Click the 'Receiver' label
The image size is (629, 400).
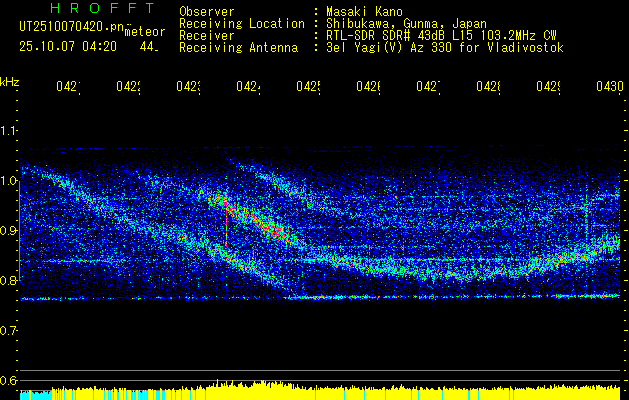[x=207, y=36]
